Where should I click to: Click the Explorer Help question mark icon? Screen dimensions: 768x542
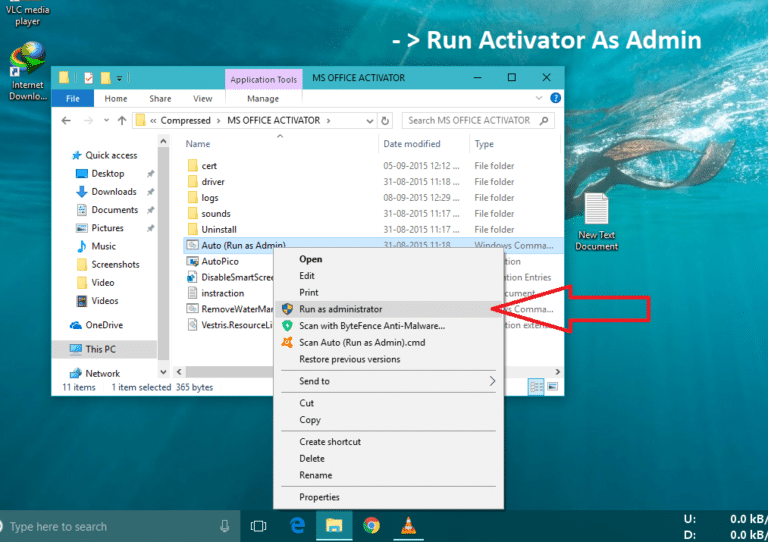click(555, 98)
